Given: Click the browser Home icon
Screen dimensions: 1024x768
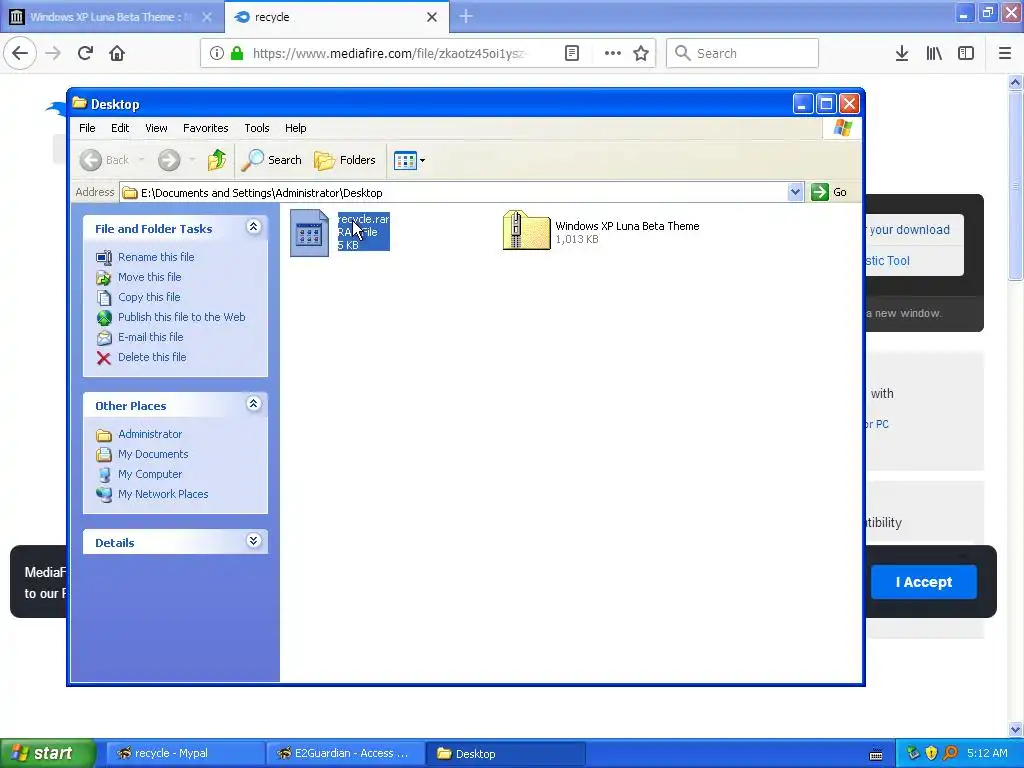Looking at the screenshot, I should [117, 53].
